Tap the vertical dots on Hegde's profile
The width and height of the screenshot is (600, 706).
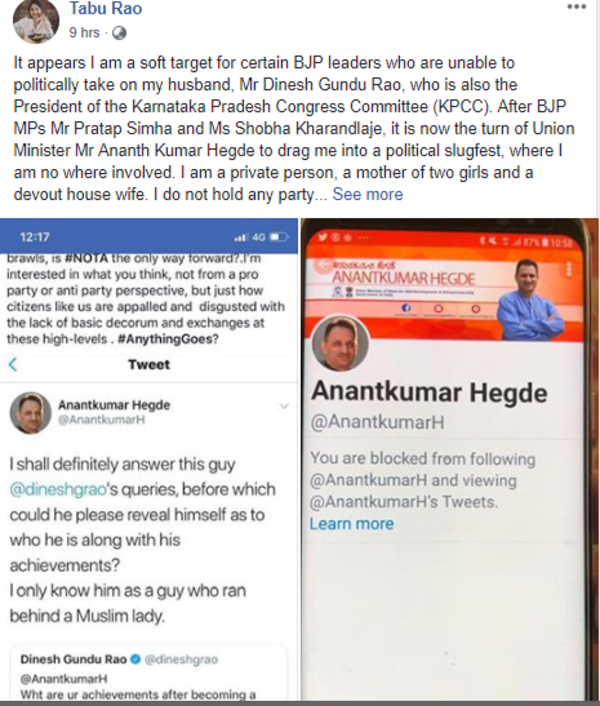(569, 269)
